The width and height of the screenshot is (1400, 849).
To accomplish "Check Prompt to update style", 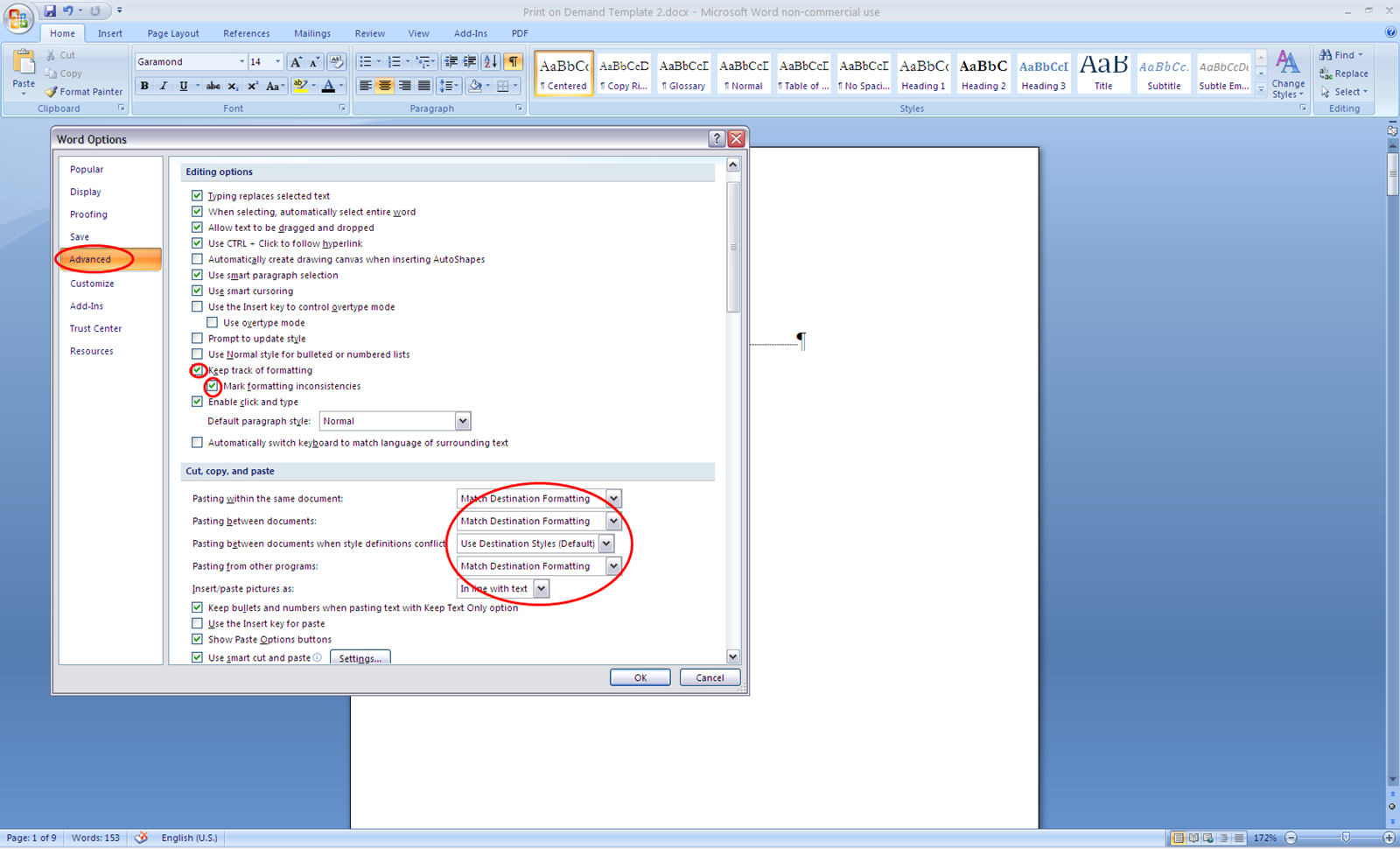I will [x=198, y=338].
